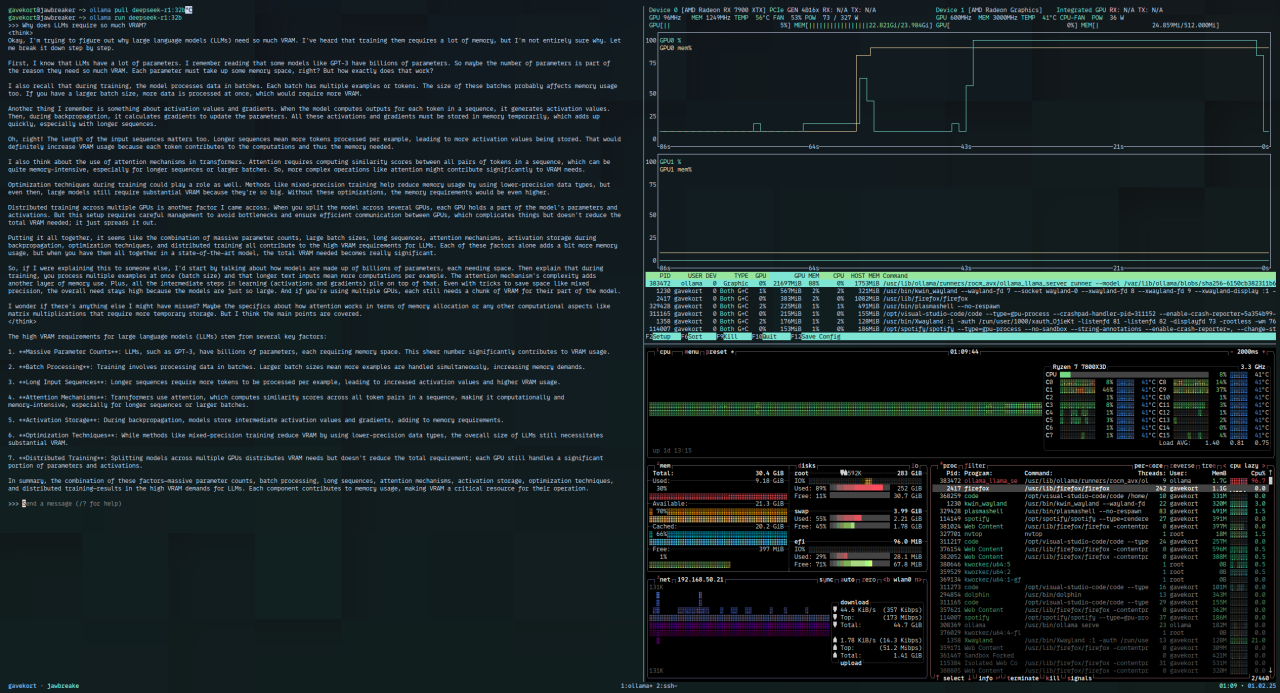Open the filter field in proc box

point(974,465)
